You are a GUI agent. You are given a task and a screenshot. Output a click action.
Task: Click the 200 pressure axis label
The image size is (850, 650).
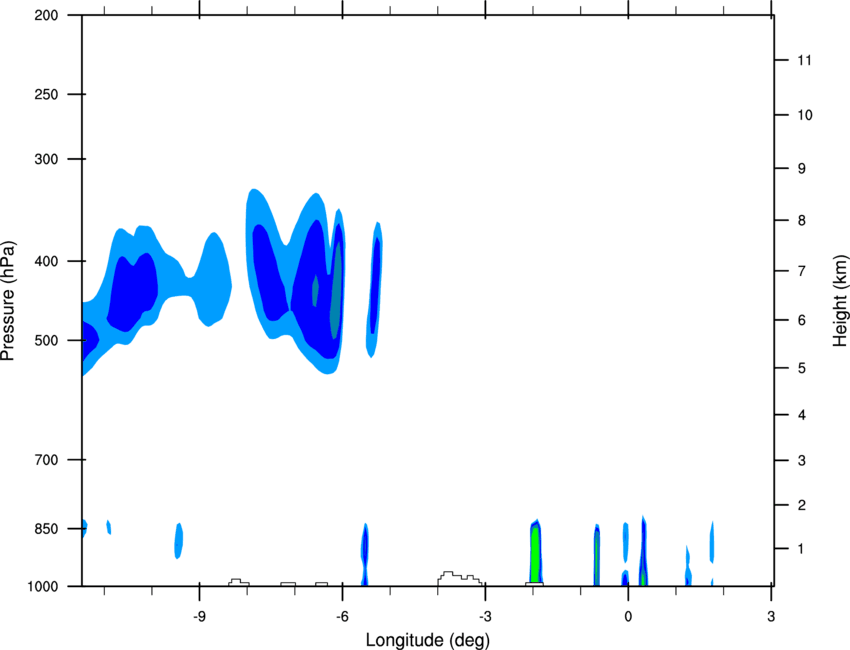click(x=46, y=15)
